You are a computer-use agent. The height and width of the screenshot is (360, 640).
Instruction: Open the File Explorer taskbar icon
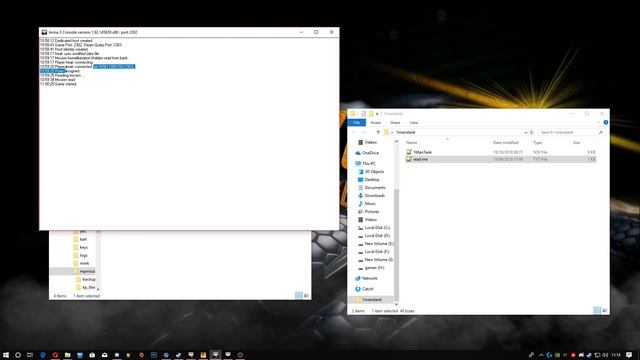click(x=67, y=355)
